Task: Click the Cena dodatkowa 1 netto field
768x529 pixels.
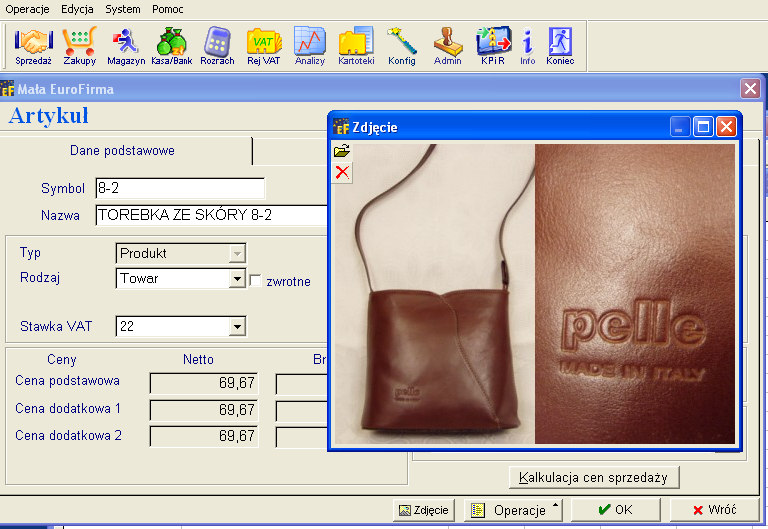Action: (x=204, y=410)
